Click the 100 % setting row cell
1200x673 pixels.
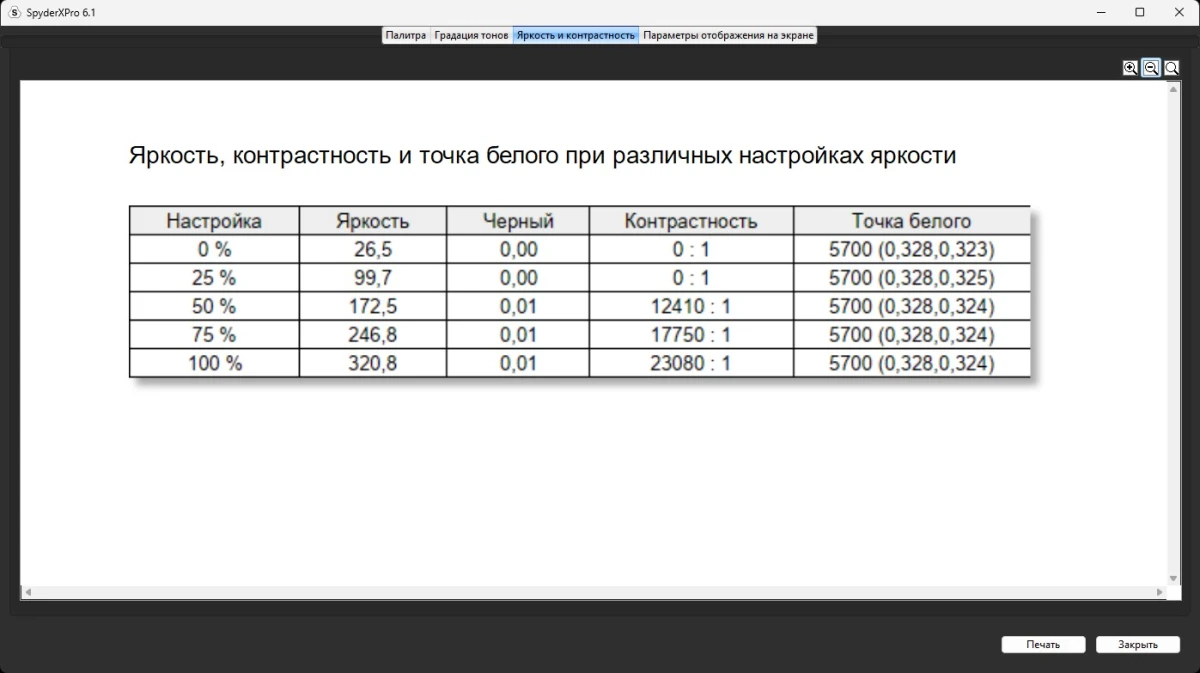pos(214,363)
